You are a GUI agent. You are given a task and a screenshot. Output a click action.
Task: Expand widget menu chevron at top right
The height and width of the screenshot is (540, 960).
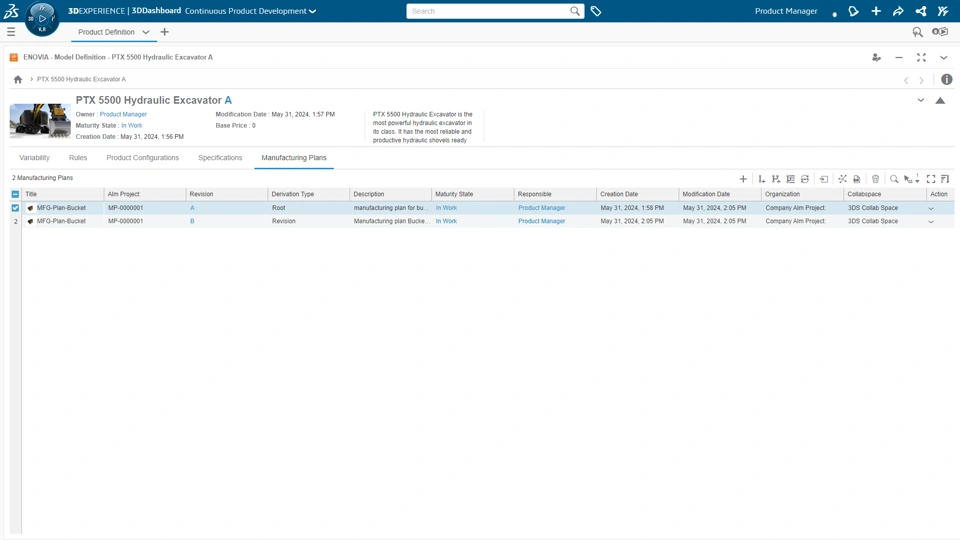[943, 57]
